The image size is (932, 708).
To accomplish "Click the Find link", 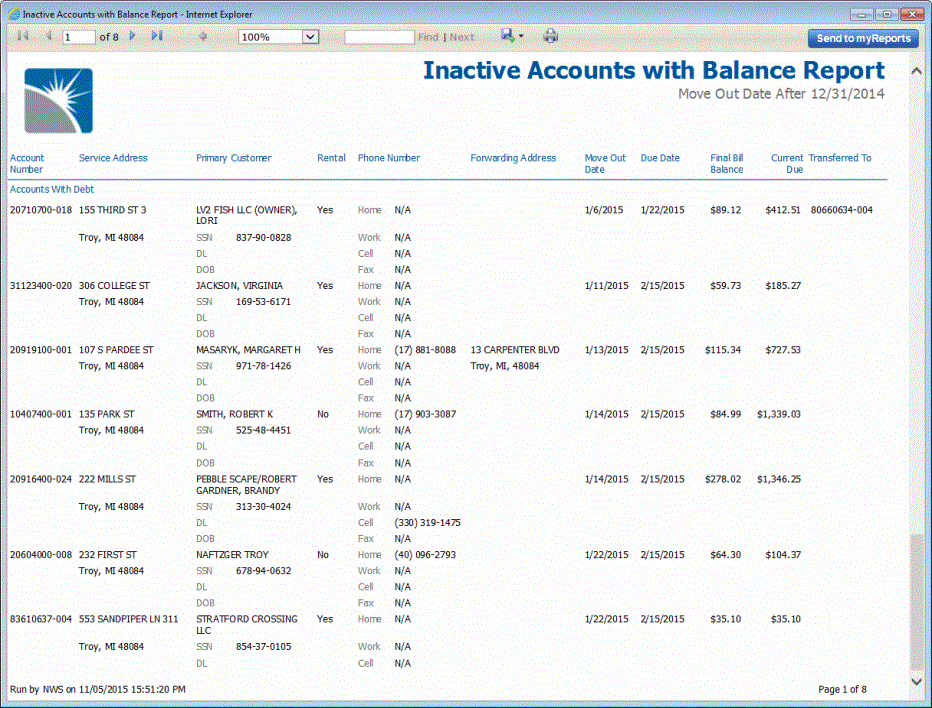I will coord(428,37).
